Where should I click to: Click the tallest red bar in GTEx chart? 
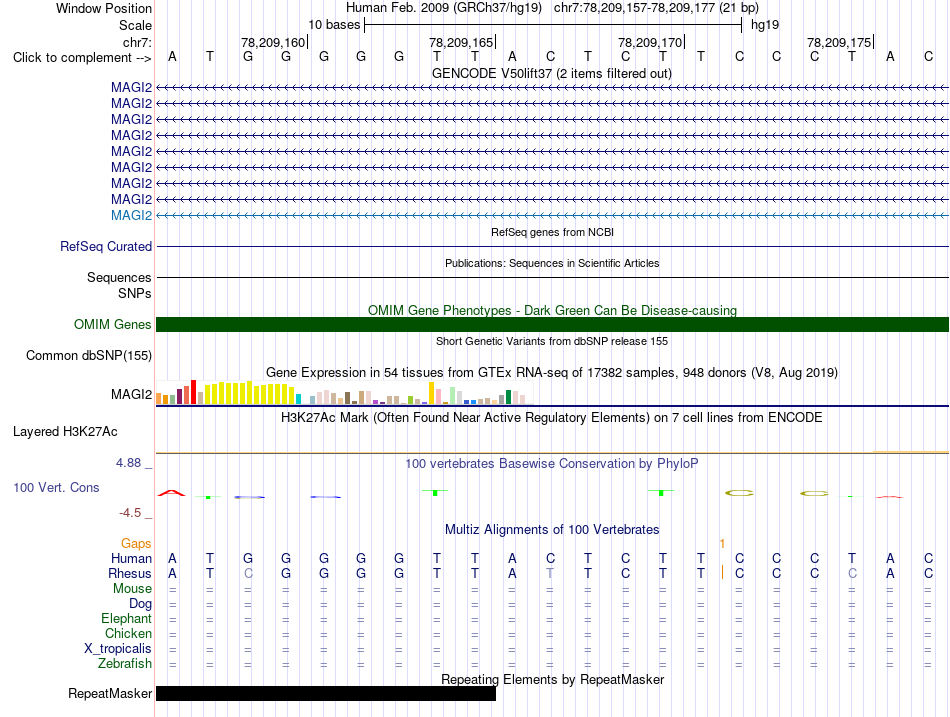click(x=193, y=392)
